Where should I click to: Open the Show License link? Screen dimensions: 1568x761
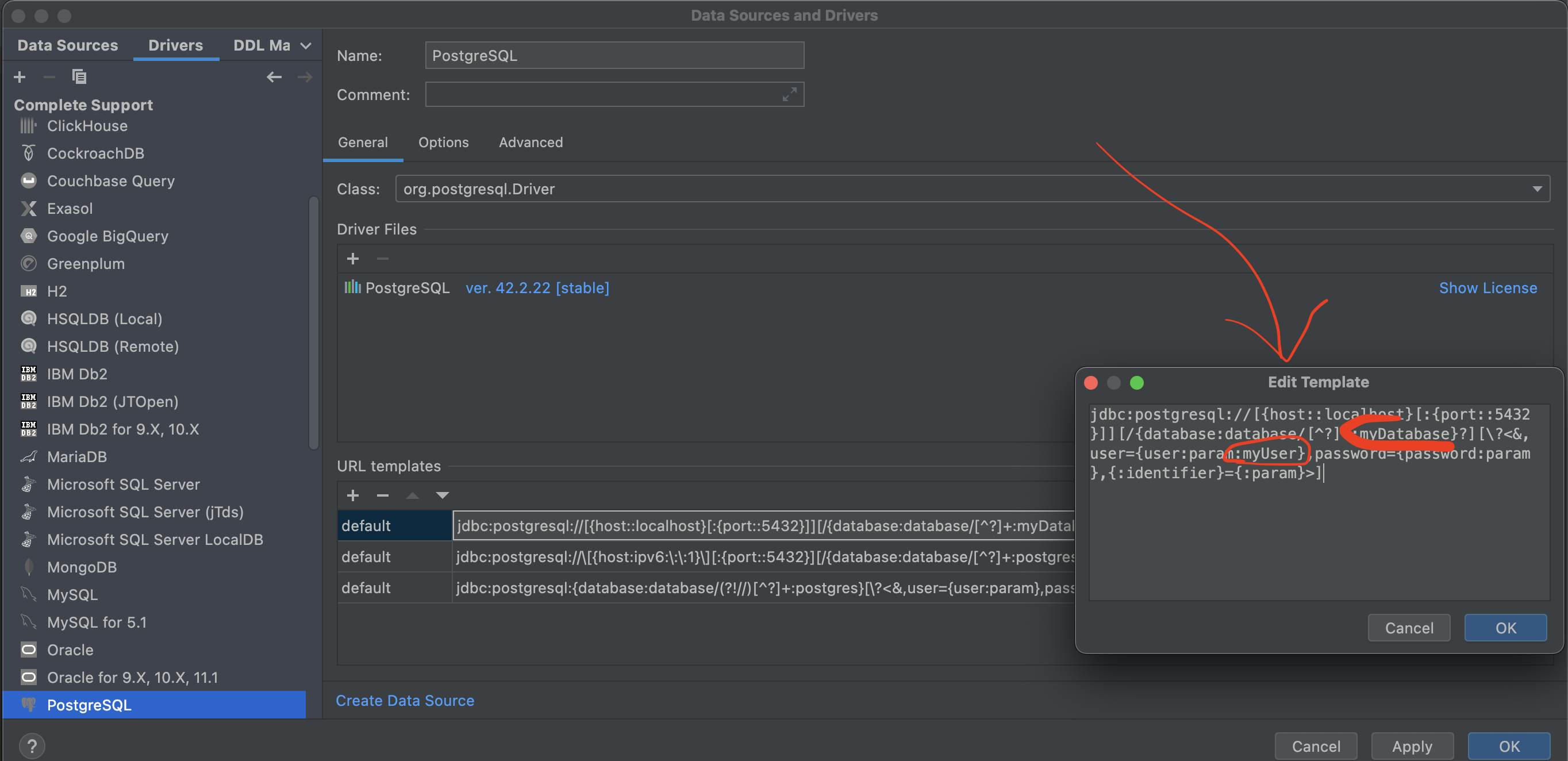click(x=1488, y=287)
